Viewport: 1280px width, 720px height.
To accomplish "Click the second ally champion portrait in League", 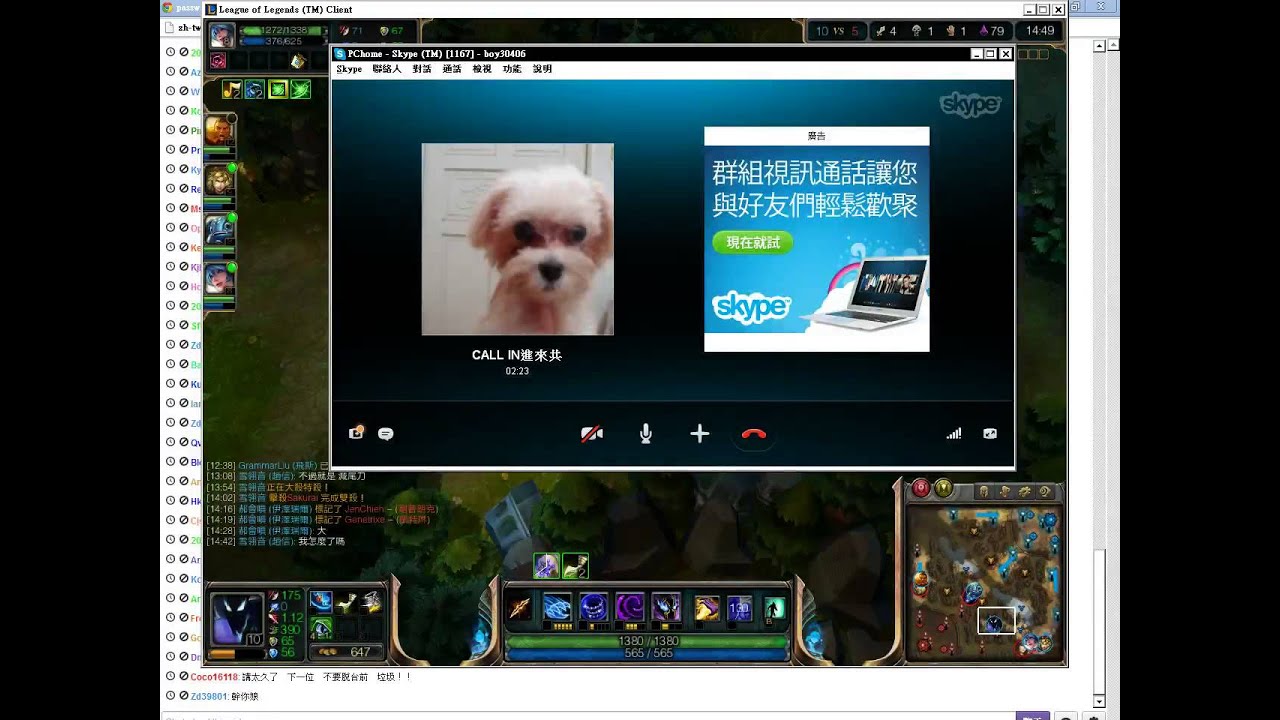I will click(x=219, y=180).
